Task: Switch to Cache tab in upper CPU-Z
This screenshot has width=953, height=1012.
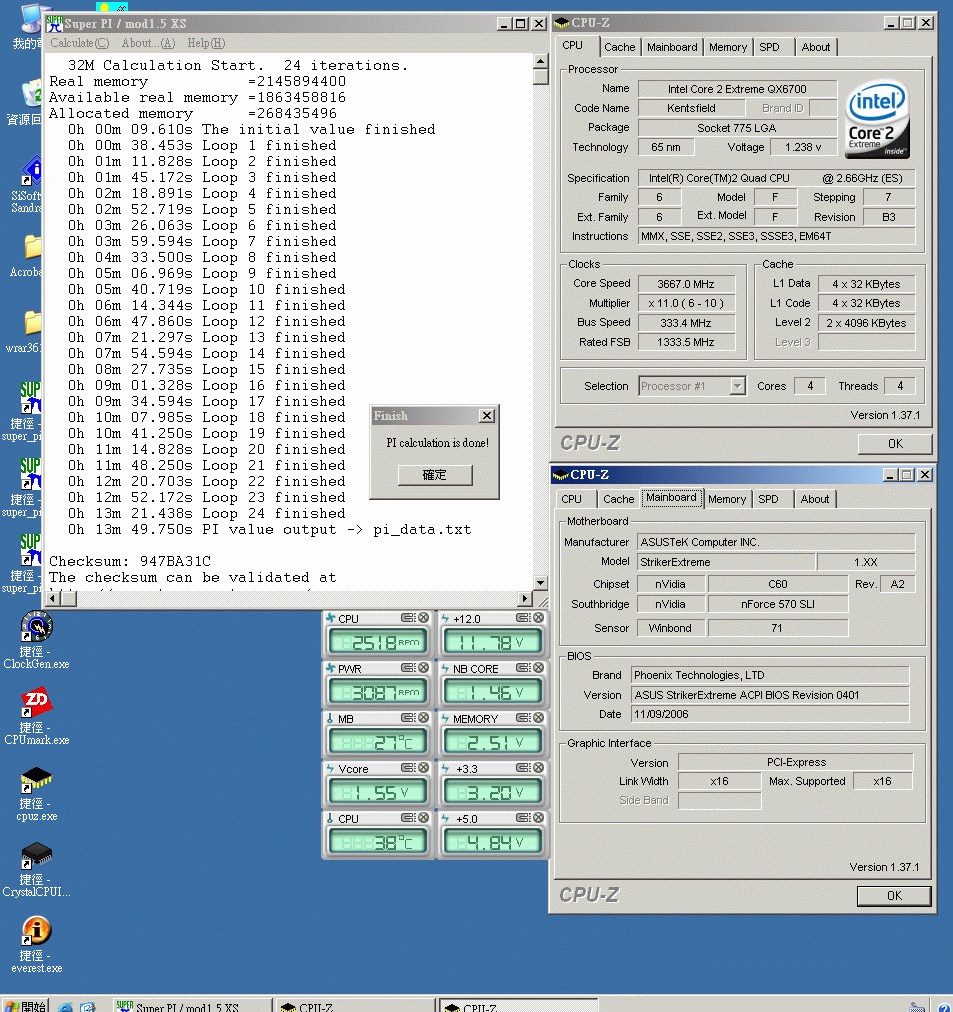Action: tap(619, 47)
